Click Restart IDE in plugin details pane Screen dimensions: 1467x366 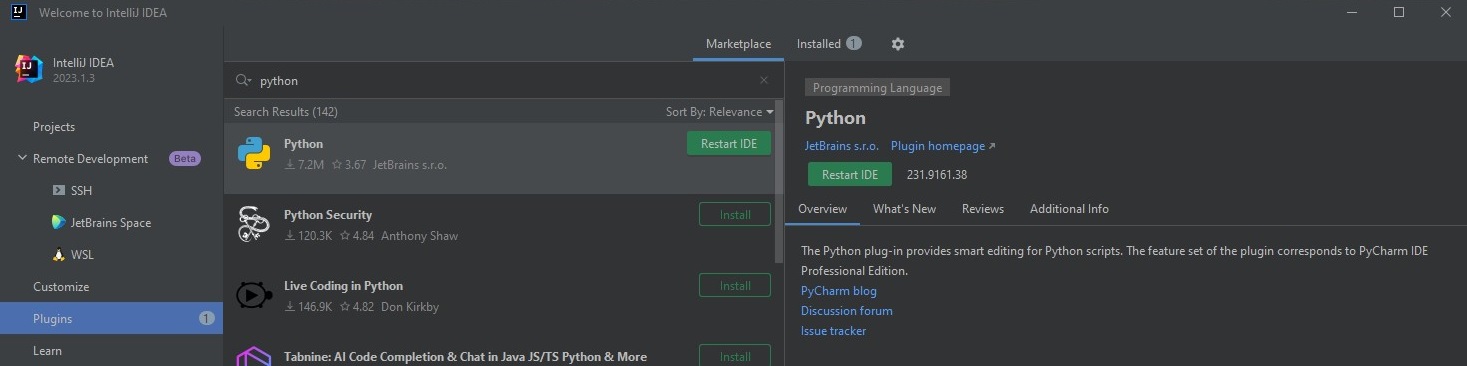click(849, 174)
